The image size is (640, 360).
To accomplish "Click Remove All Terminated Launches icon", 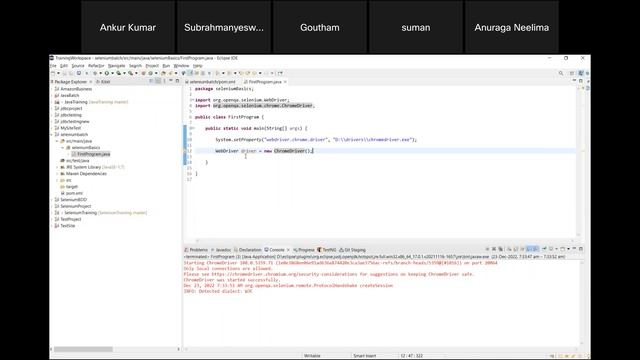I will (x=500, y=249).
